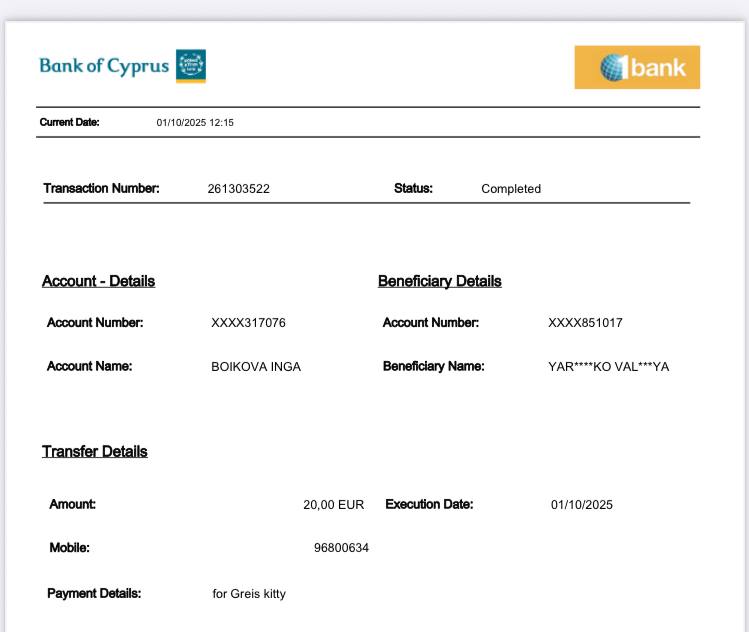Click the Transfer Details heading
The width and height of the screenshot is (749, 632).
click(94, 451)
